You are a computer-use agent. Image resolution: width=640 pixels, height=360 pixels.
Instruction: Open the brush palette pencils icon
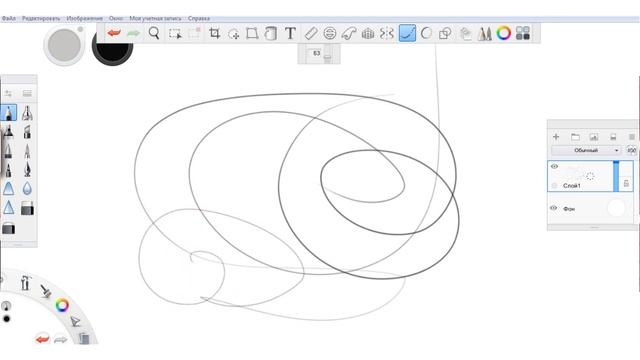(x=484, y=33)
